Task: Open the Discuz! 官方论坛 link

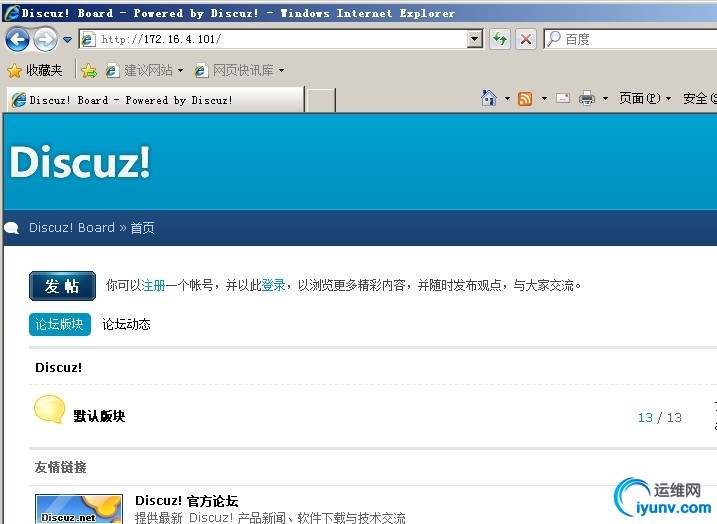Action: pos(187,501)
